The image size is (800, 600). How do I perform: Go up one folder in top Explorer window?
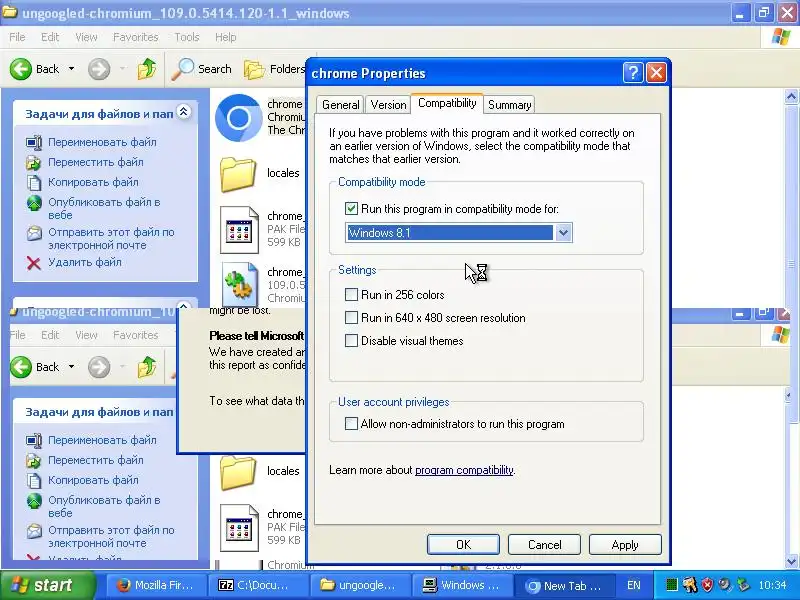(x=147, y=69)
